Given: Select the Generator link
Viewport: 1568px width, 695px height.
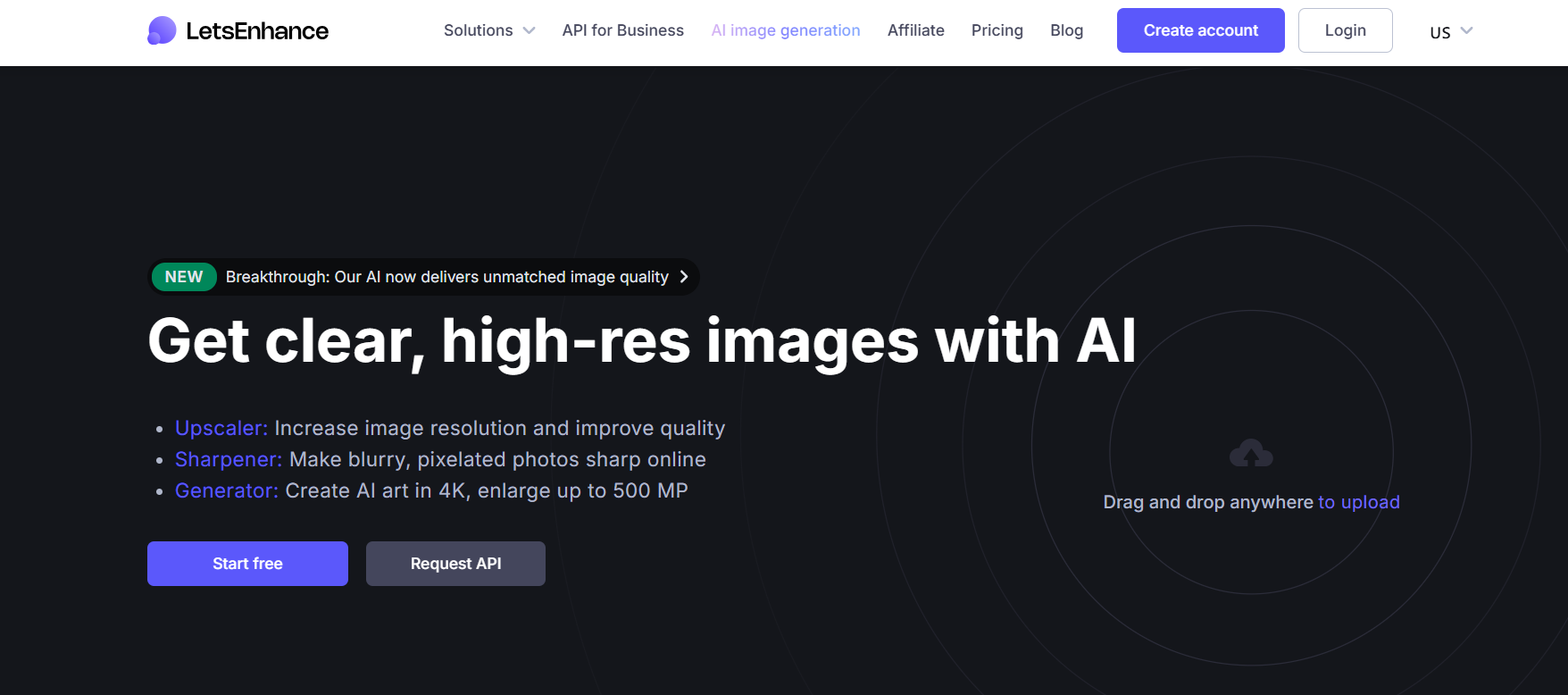Looking at the screenshot, I should pyautogui.click(x=226, y=490).
